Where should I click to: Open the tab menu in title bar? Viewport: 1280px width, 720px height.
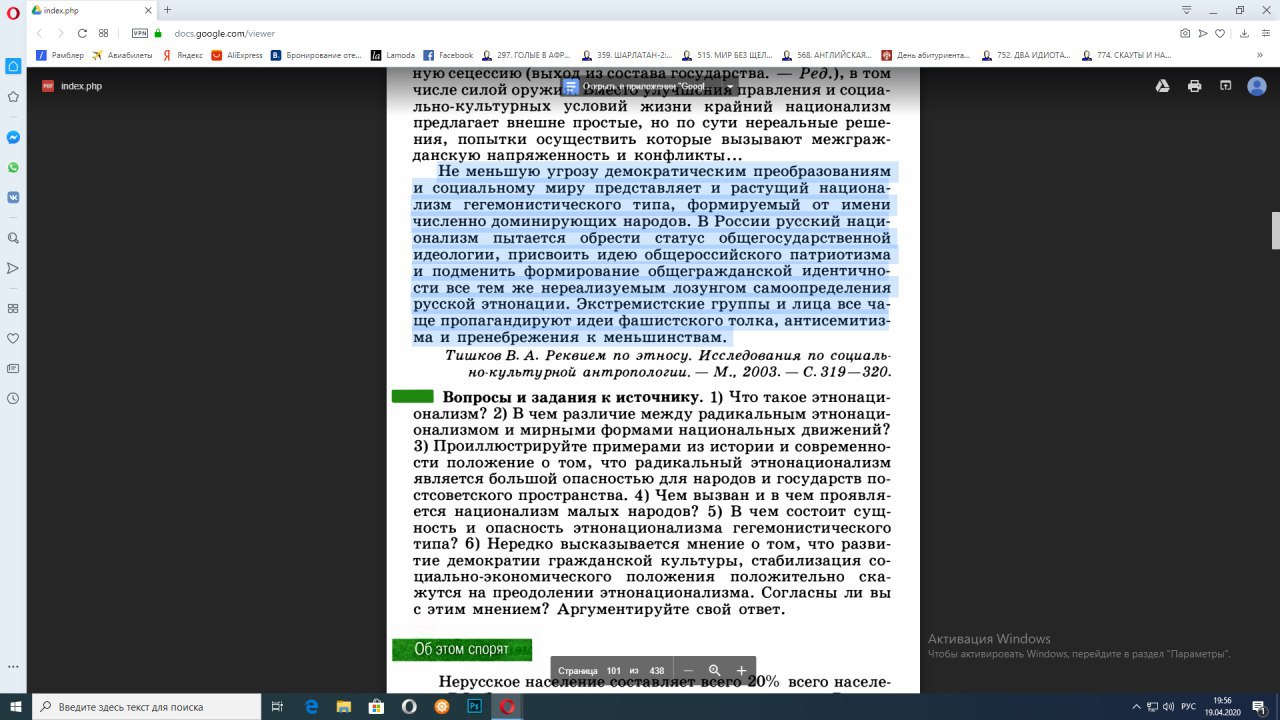(1186, 10)
